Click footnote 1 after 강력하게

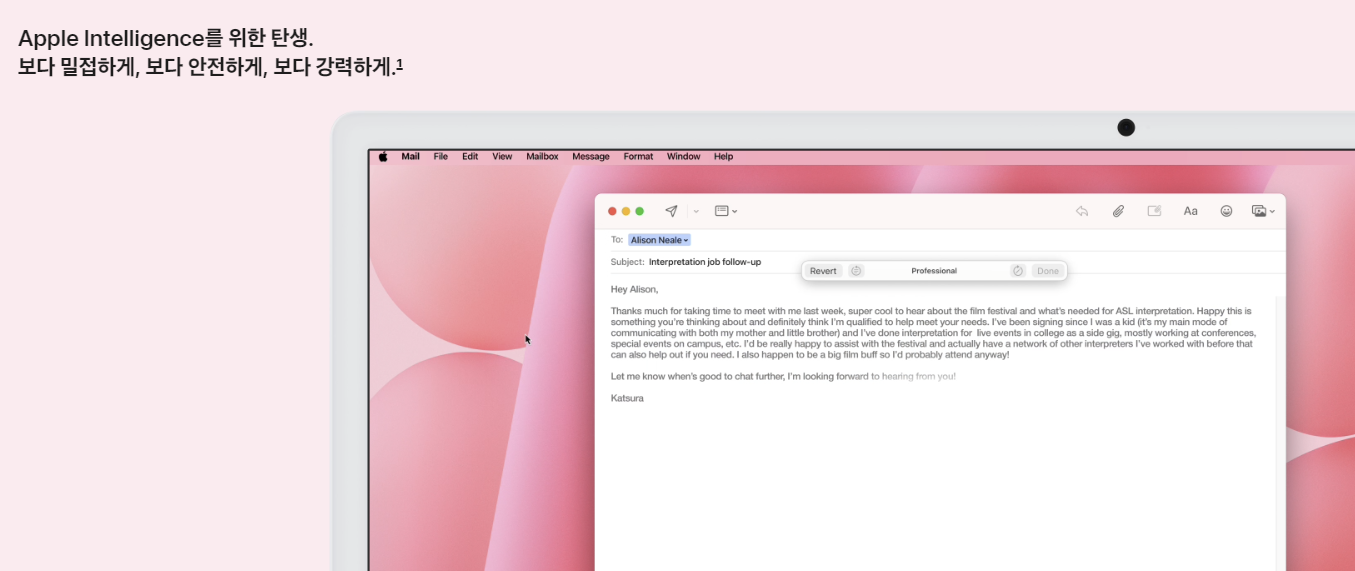(x=399, y=65)
